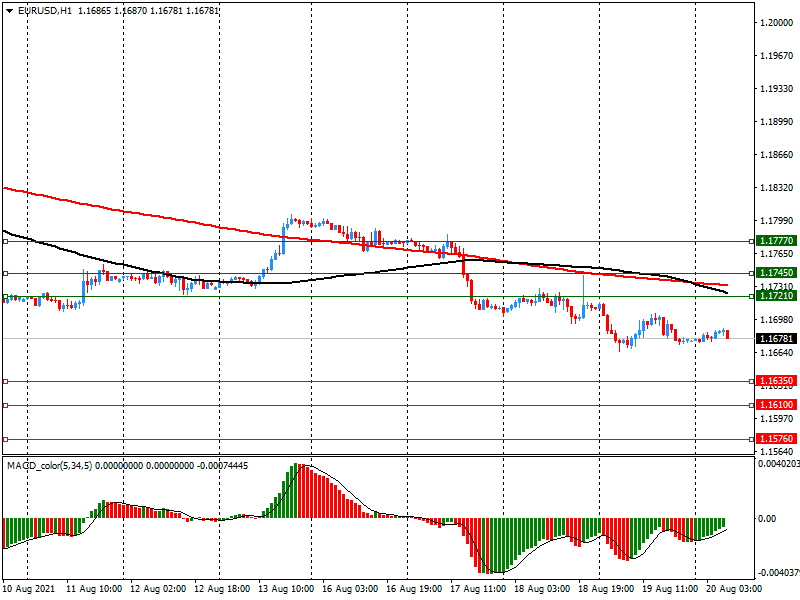The image size is (800, 600).
Task: Click the 1.15640 price scale label
Action: (x=777, y=452)
